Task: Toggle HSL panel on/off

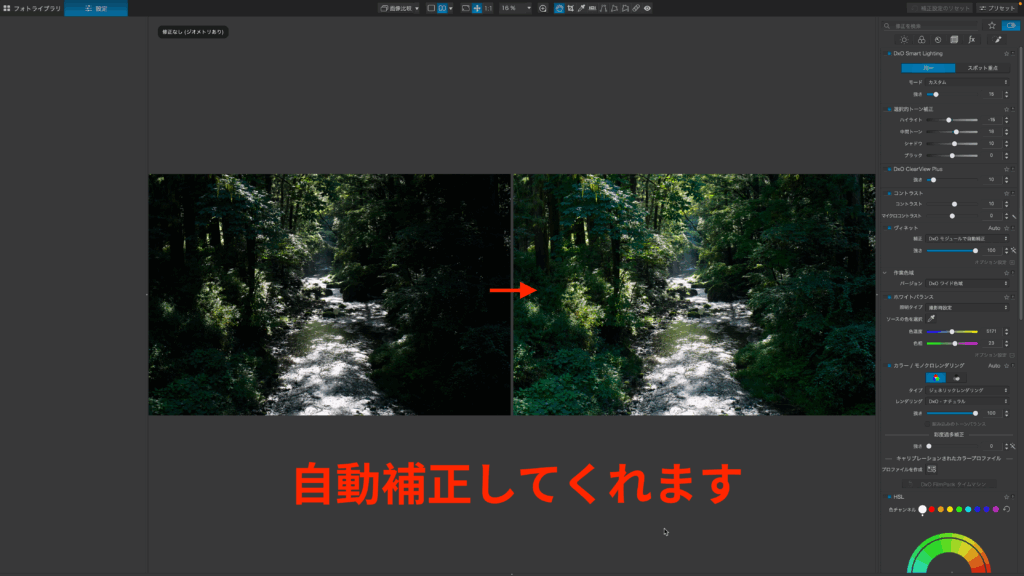Action: coord(889,497)
